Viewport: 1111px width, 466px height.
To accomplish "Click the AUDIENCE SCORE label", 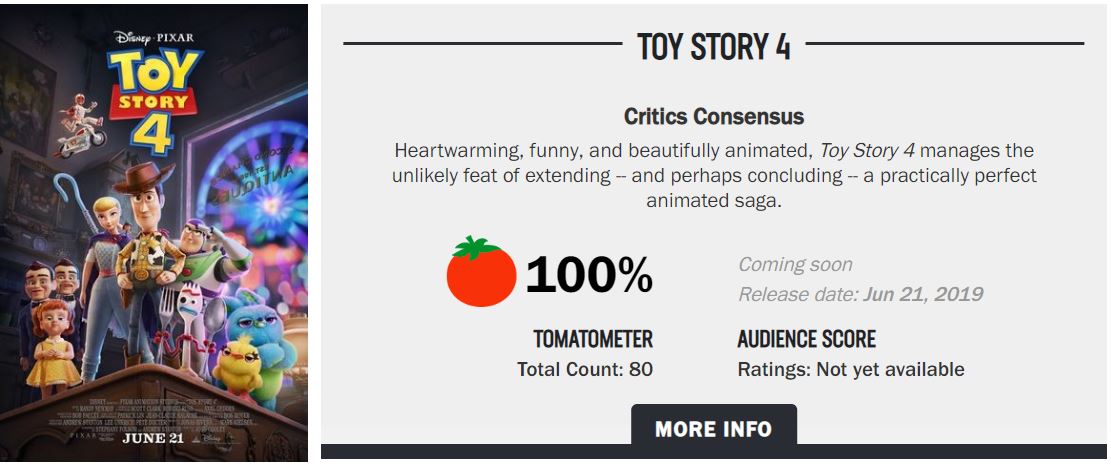I will [x=806, y=339].
